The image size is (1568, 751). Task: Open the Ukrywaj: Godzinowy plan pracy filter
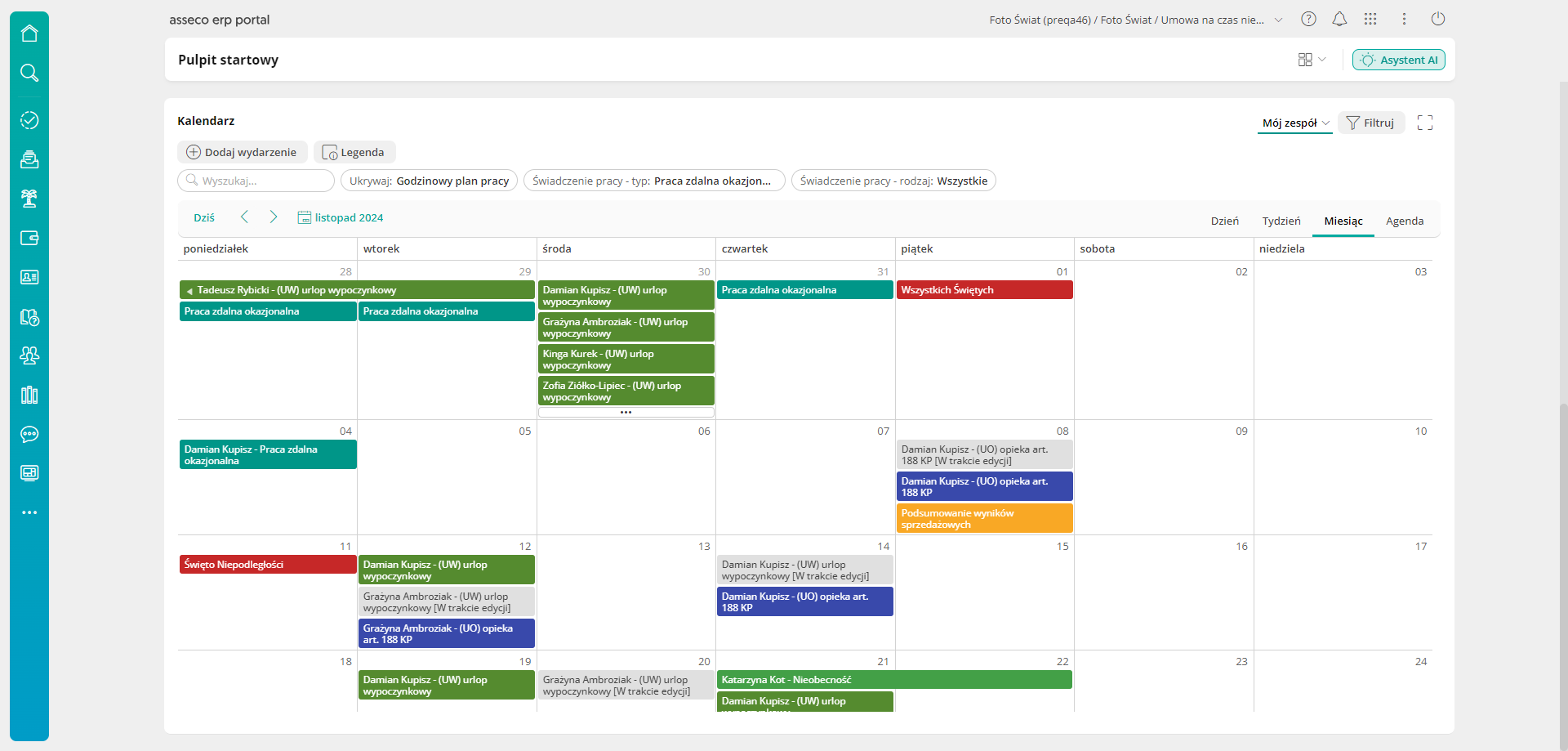[x=429, y=181]
